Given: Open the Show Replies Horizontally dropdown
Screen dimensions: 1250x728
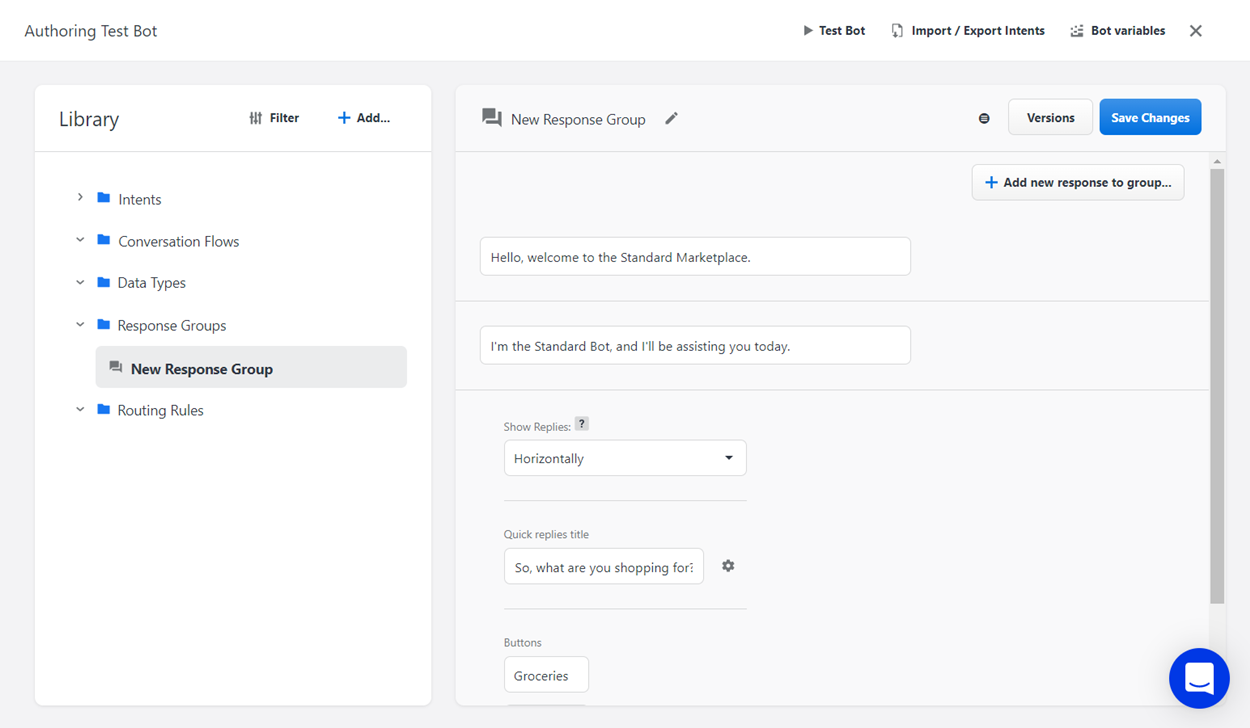Looking at the screenshot, I should click(625, 458).
